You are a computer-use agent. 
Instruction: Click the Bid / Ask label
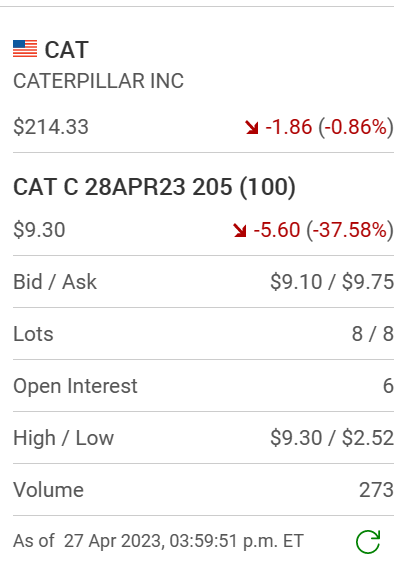55,282
